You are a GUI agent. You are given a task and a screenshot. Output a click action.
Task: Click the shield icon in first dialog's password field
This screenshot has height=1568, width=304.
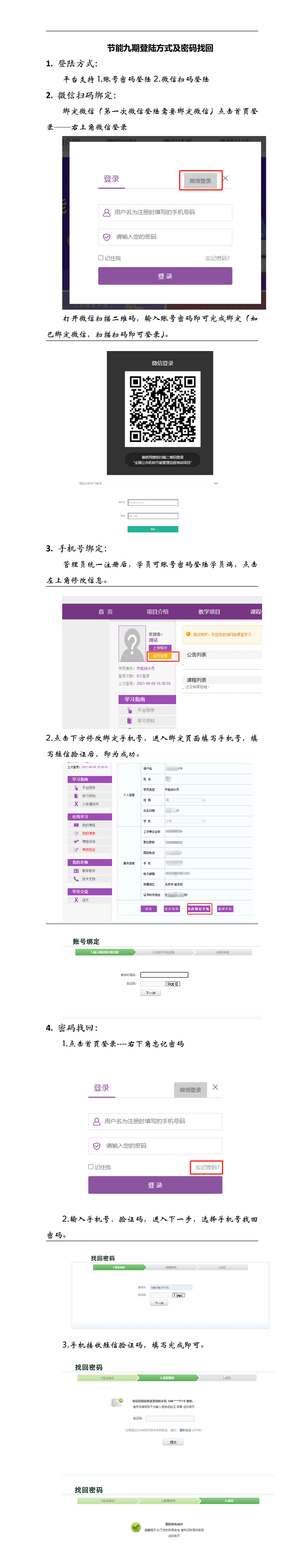(106, 237)
